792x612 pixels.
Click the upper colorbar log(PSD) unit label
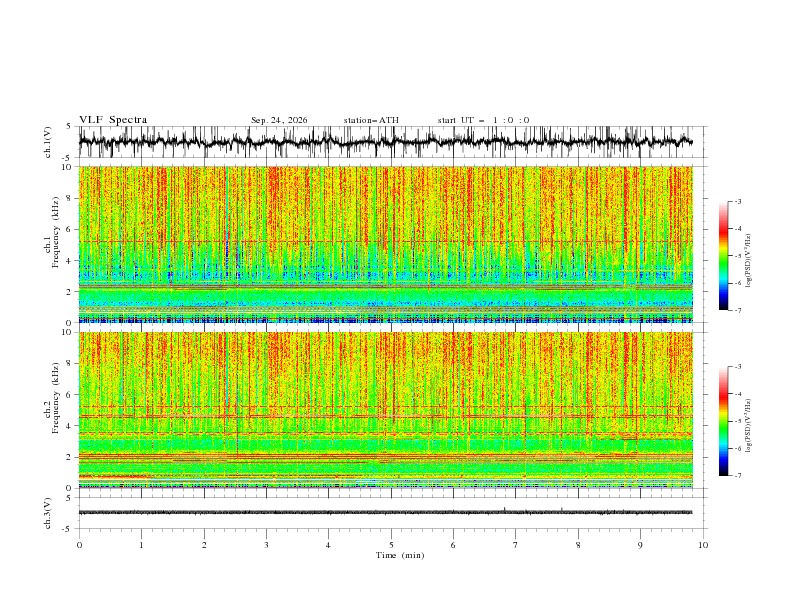tap(748, 261)
